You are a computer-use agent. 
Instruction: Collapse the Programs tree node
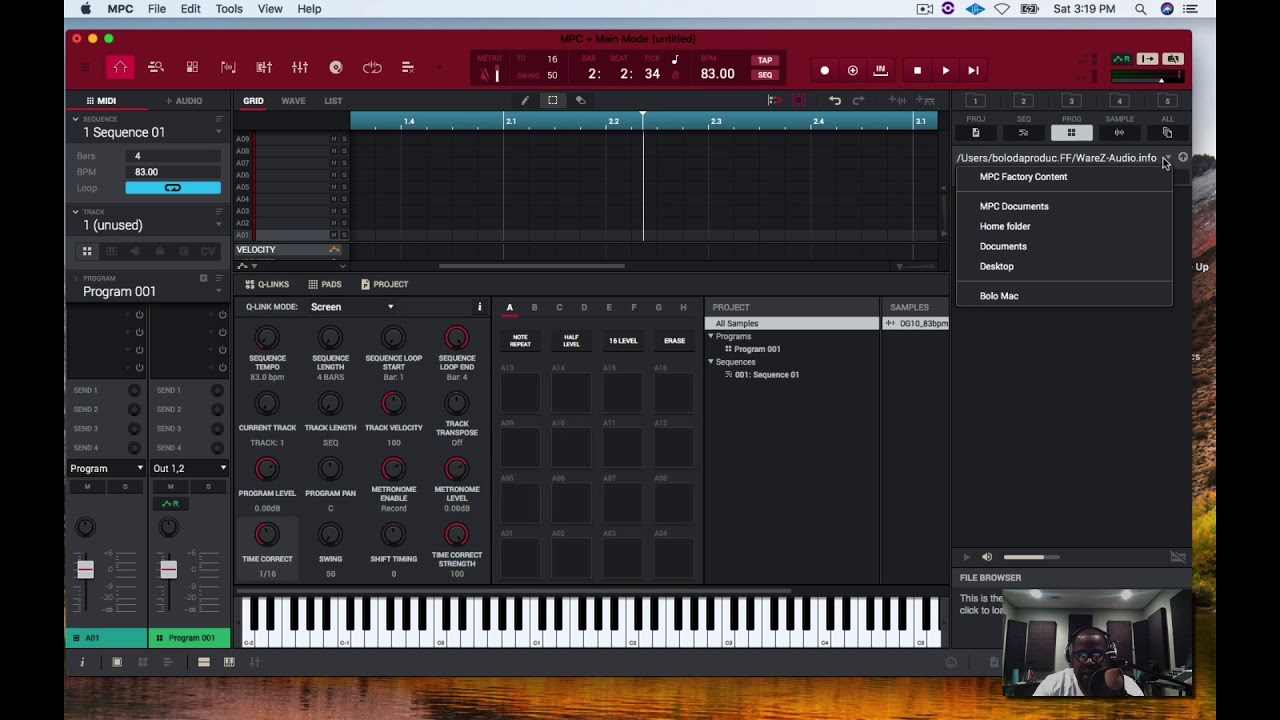tap(711, 336)
